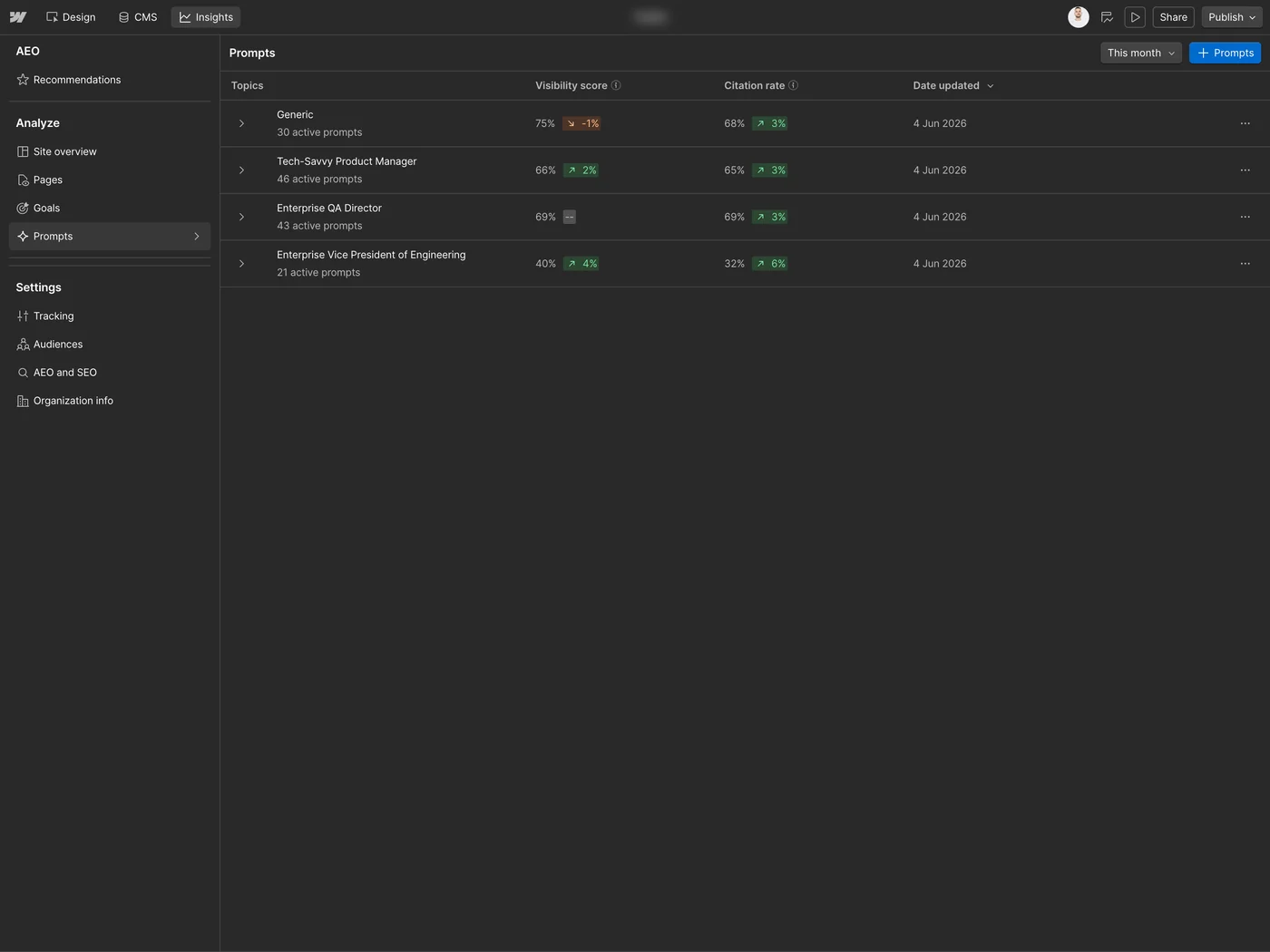The image size is (1270, 952).
Task: Select the Insights tab
Action: 206,17
